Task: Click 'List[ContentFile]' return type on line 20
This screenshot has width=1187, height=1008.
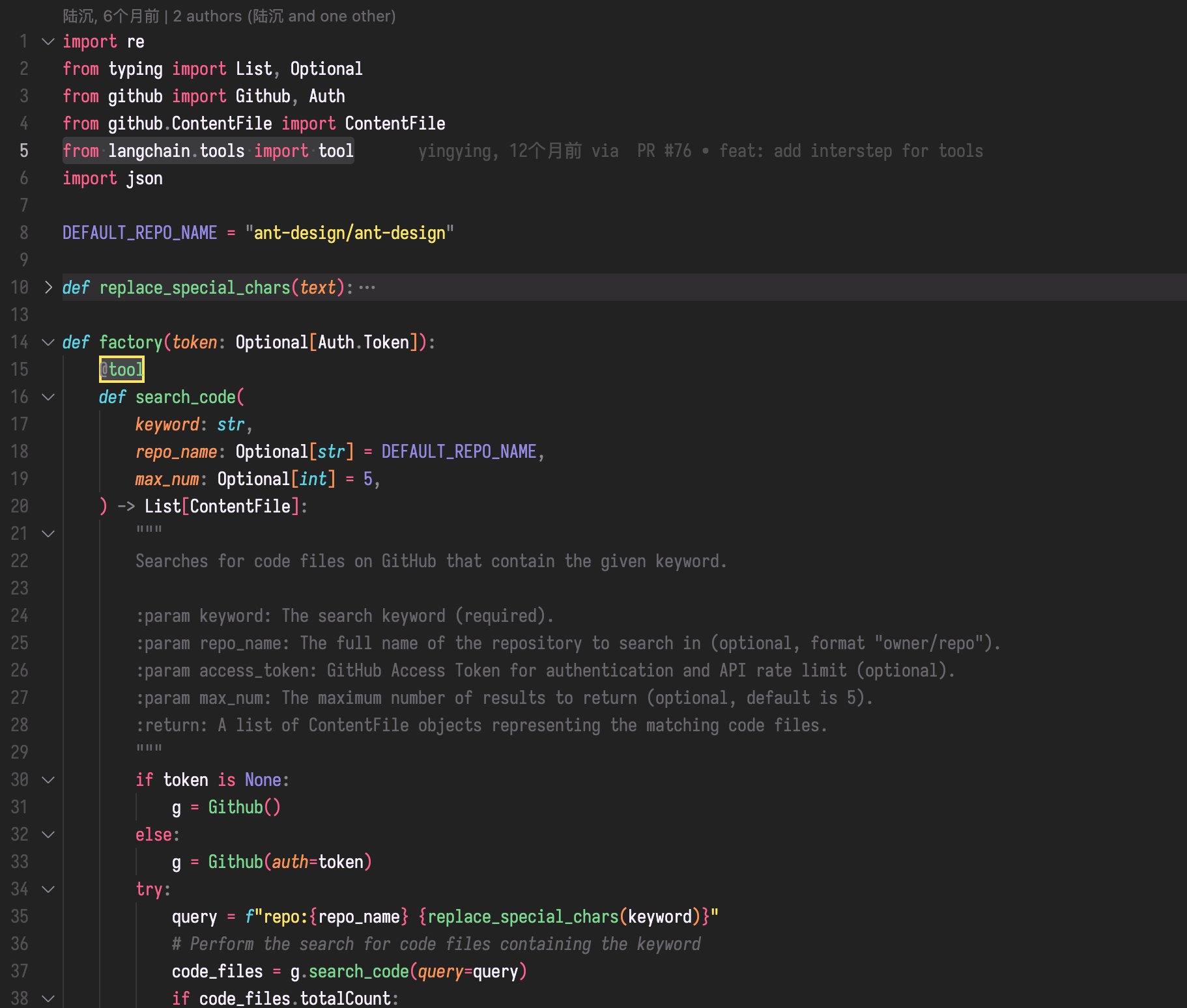Action: (222, 507)
